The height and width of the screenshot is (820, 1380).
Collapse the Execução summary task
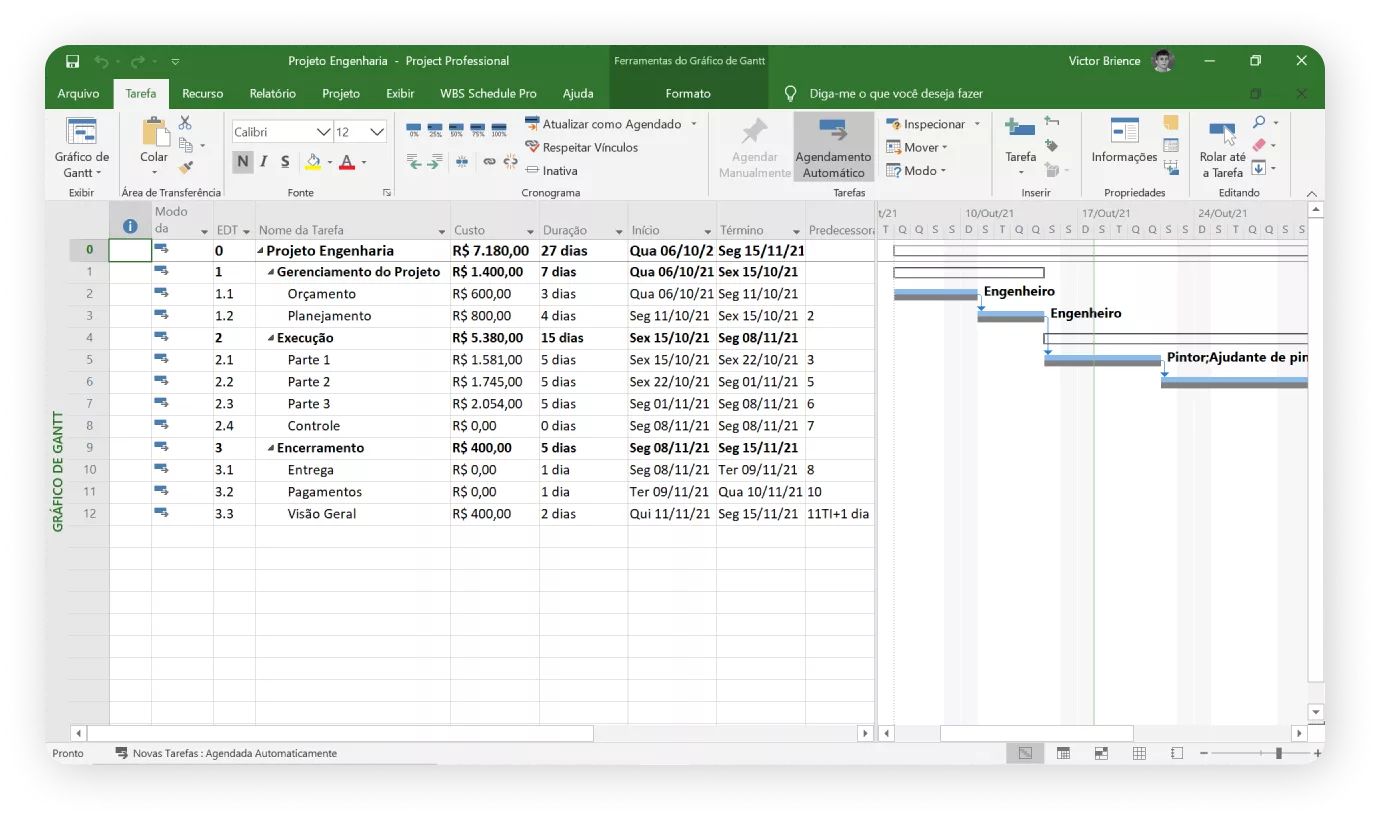271,338
